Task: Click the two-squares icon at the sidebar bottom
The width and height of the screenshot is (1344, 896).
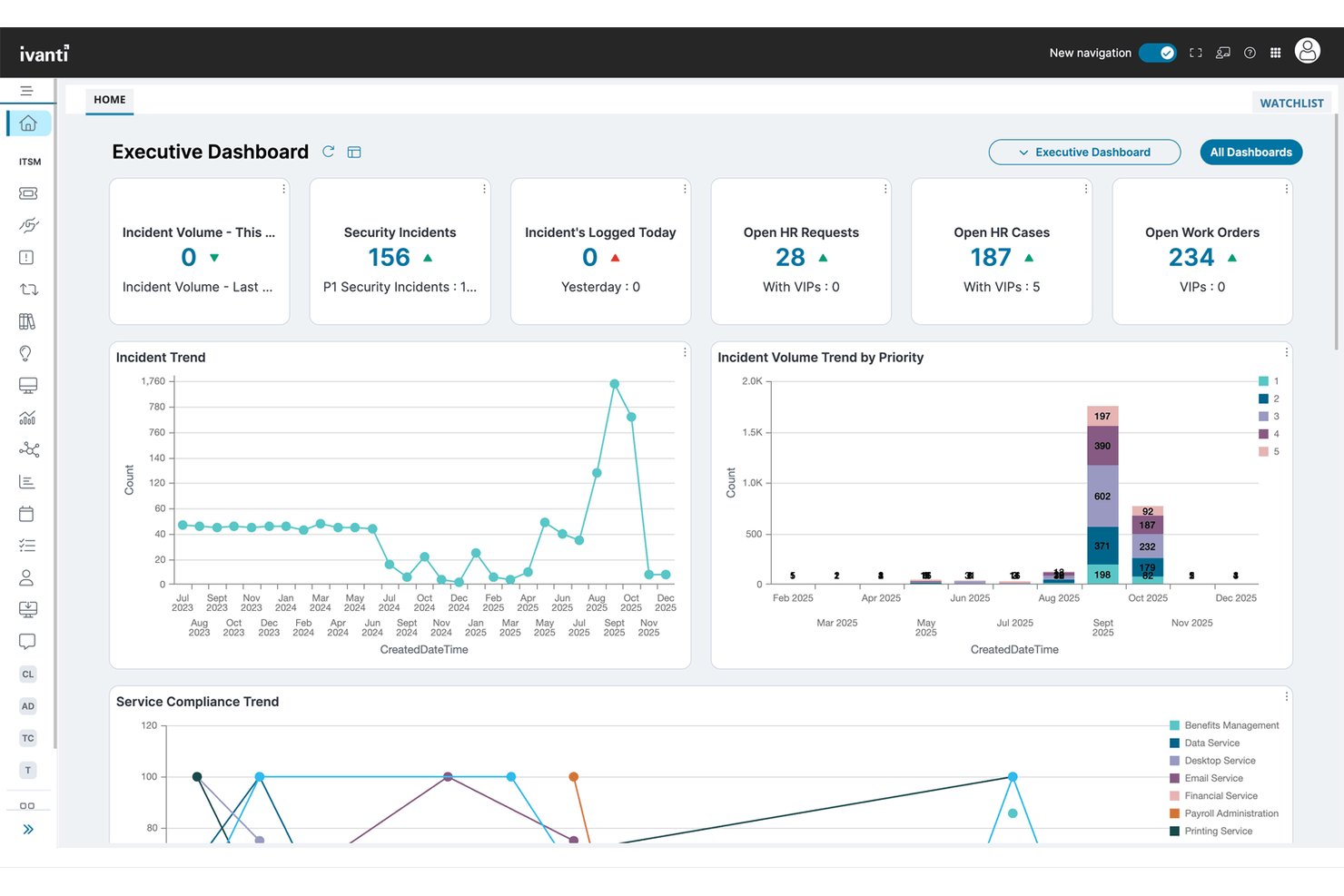Action: (x=27, y=805)
